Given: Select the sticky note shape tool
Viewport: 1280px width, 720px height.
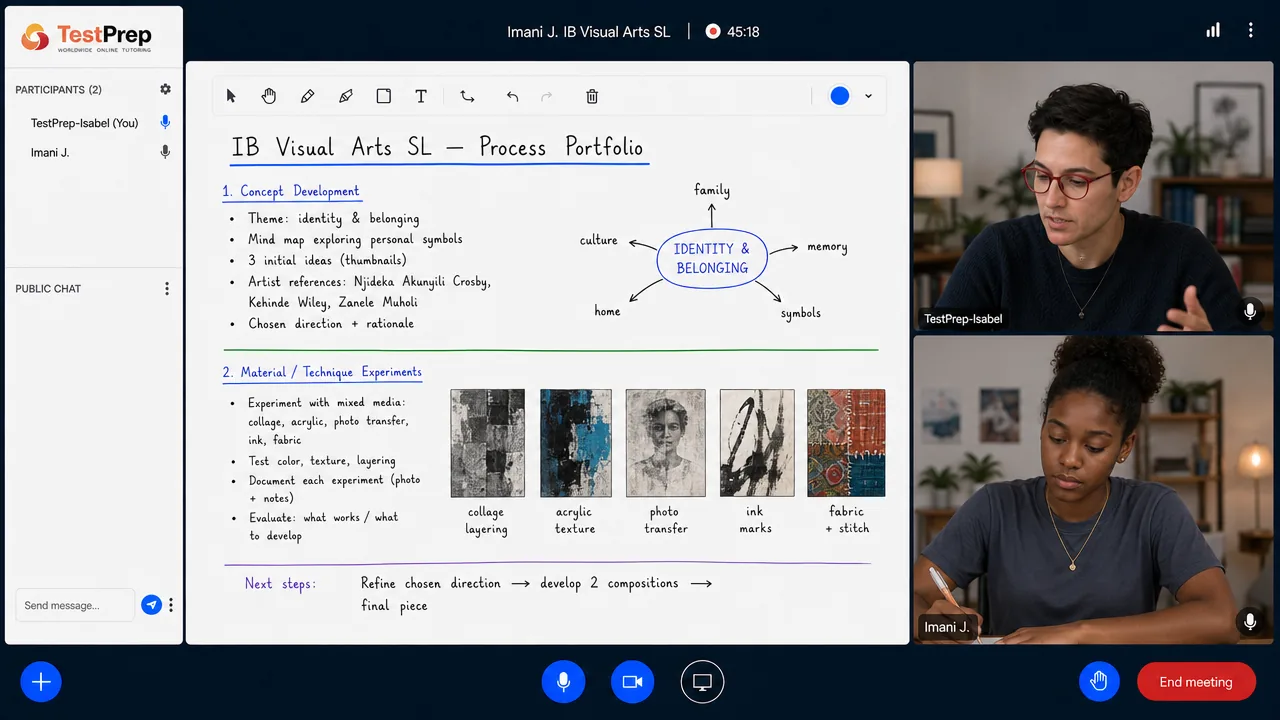Looking at the screenshot, I should coord(383,96).
